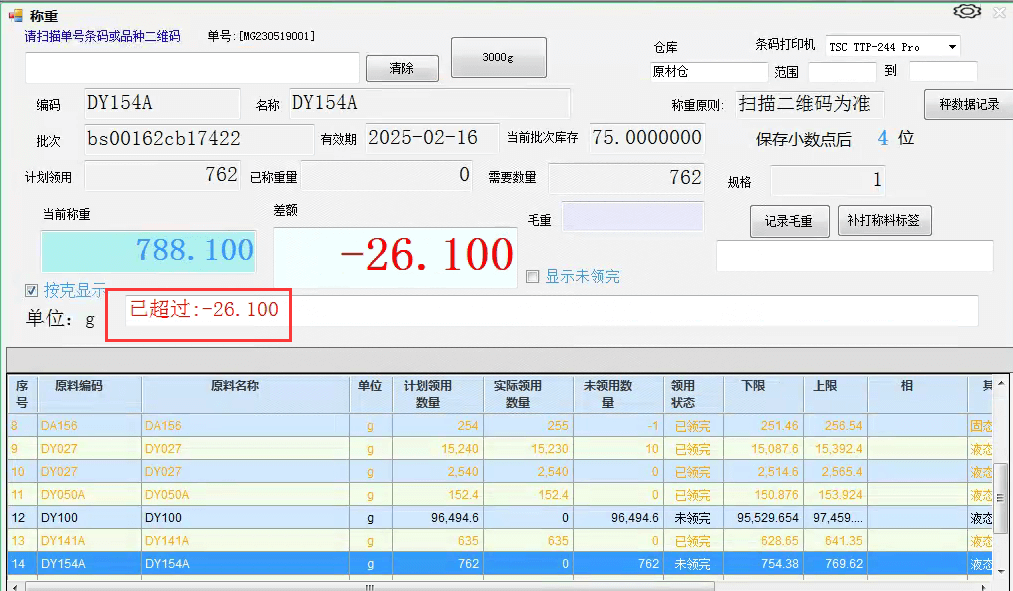Click the 称重 app icon in title bar

pos(15,13)
